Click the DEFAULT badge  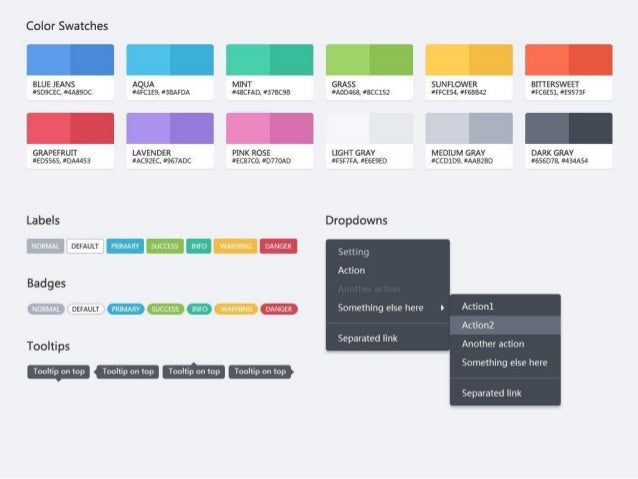85,309
